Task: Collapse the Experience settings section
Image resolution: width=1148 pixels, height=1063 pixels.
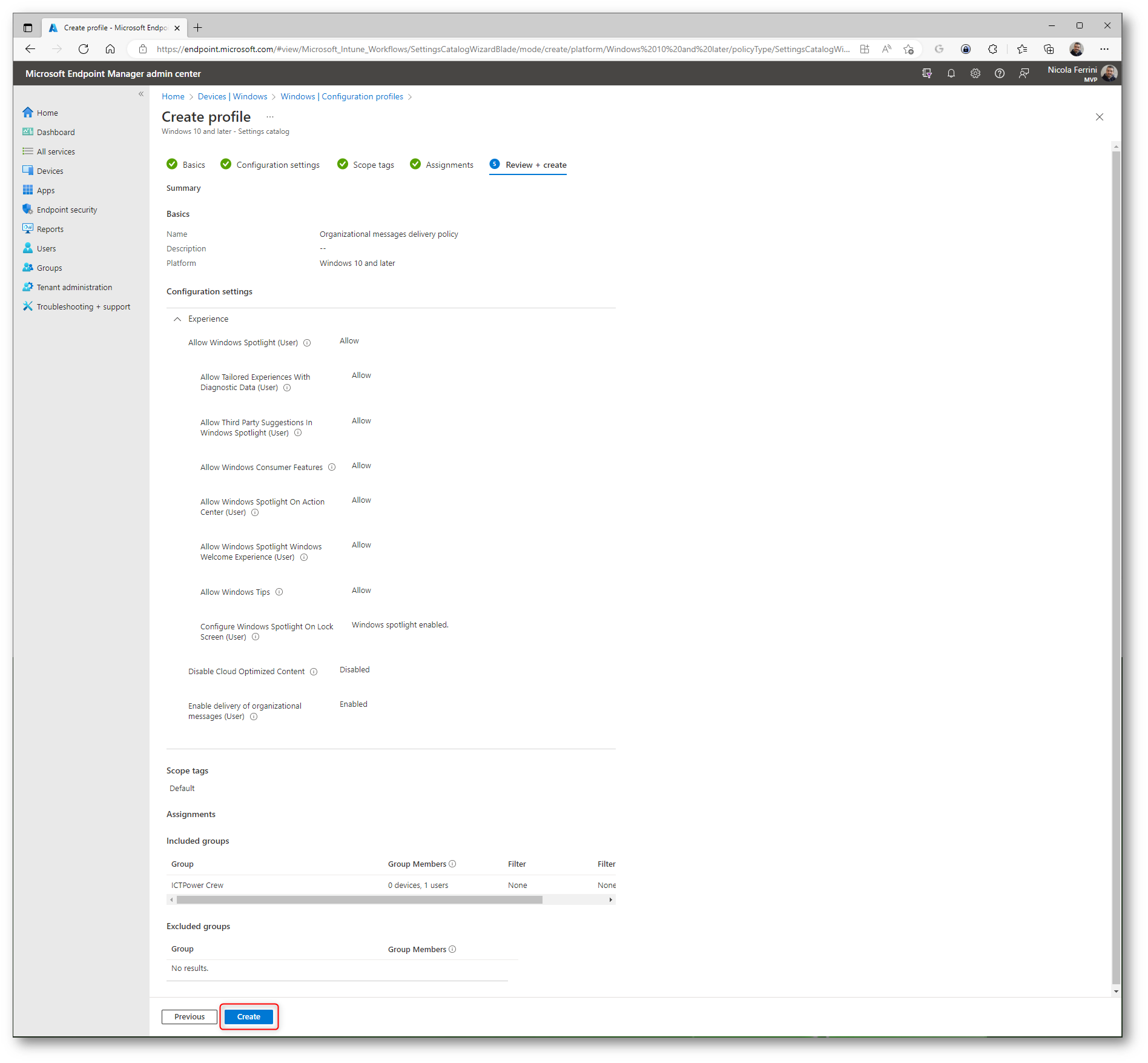Action: pos(177,319)
